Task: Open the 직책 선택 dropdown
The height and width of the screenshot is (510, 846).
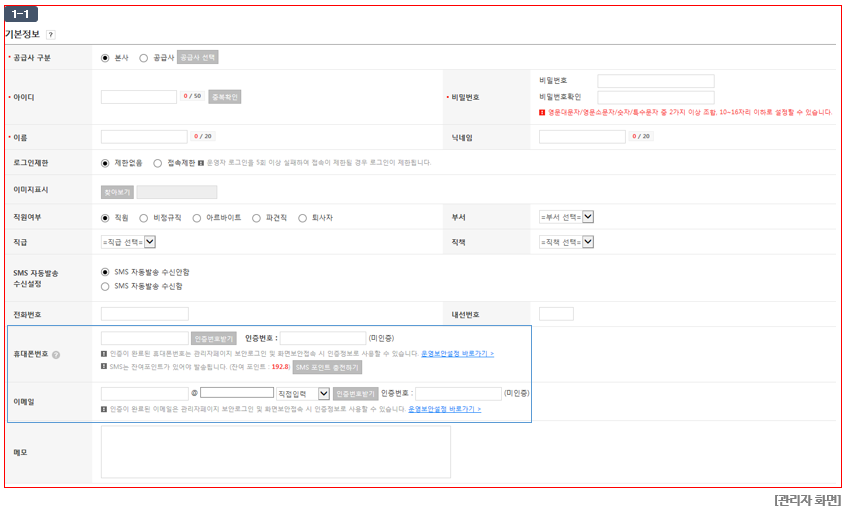Action: pyautogui.click(x=567, y=242)
